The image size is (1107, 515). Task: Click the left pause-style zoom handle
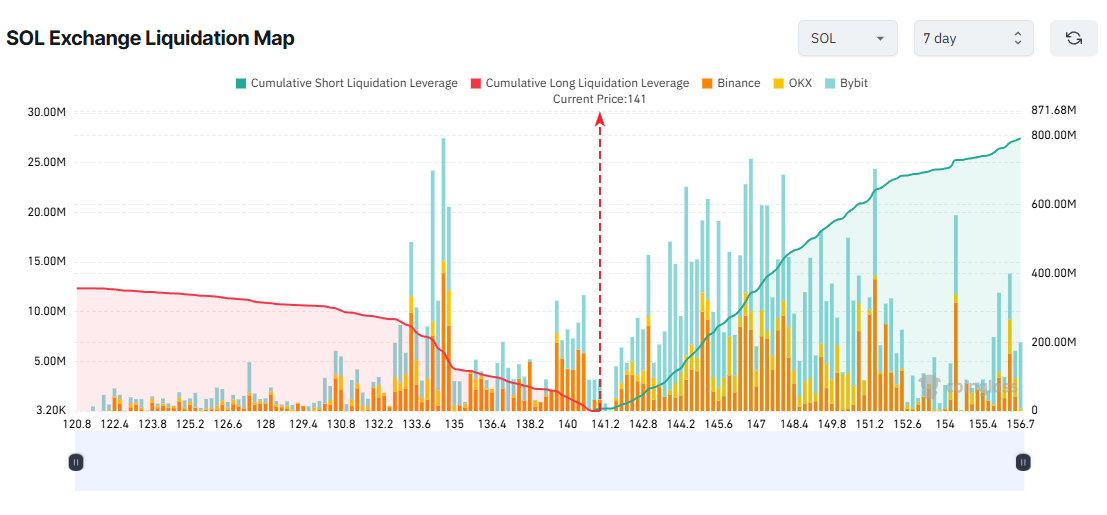[x=76, y=462]
